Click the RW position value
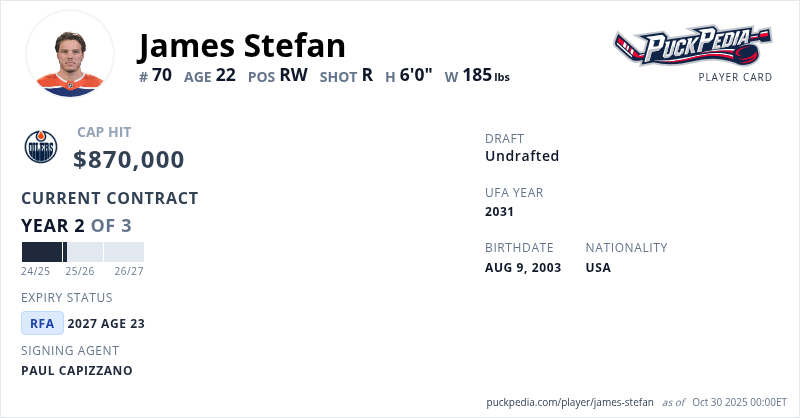Viewport: 800px width, 418px height. coord(293,75)
